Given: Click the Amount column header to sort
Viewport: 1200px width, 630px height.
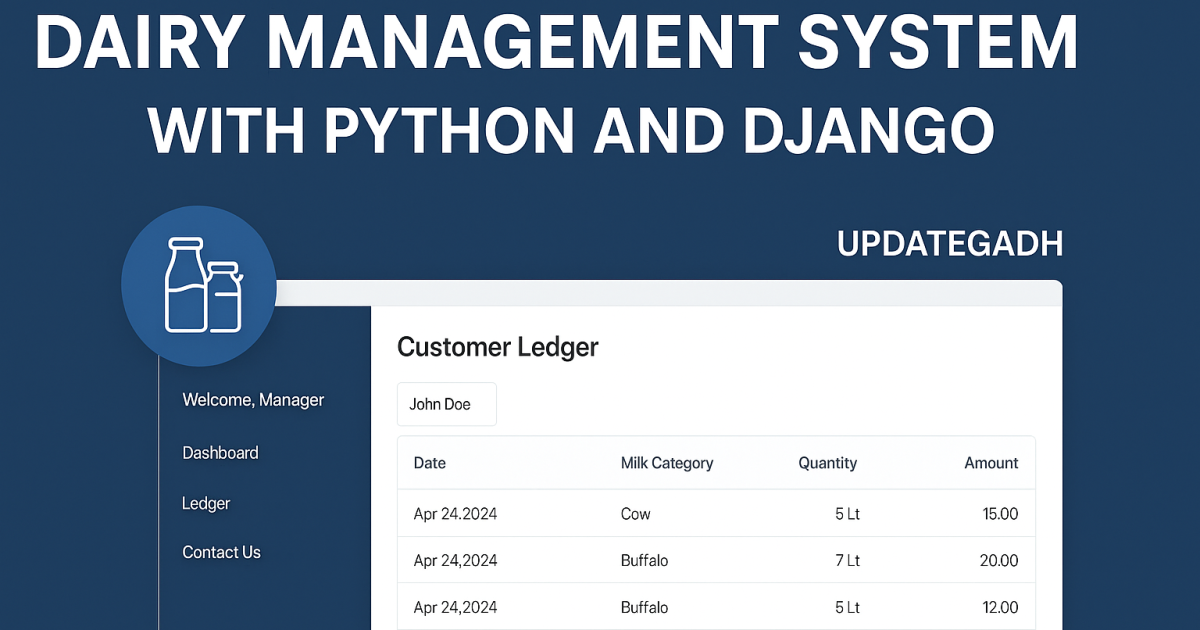Looking at the screenshot, I should tap(991, 463).
